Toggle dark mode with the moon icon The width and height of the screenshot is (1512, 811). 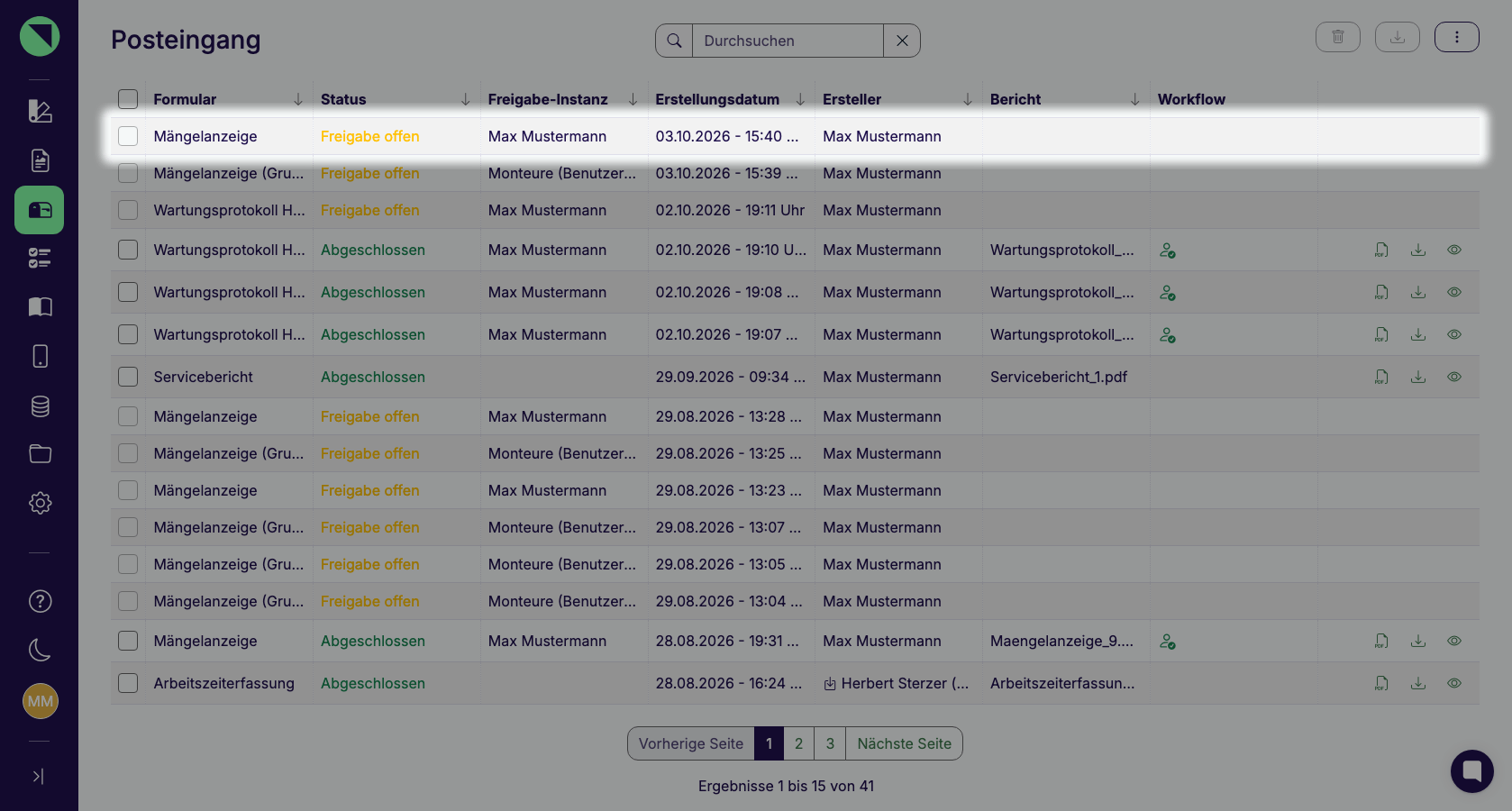pos(40,650)
